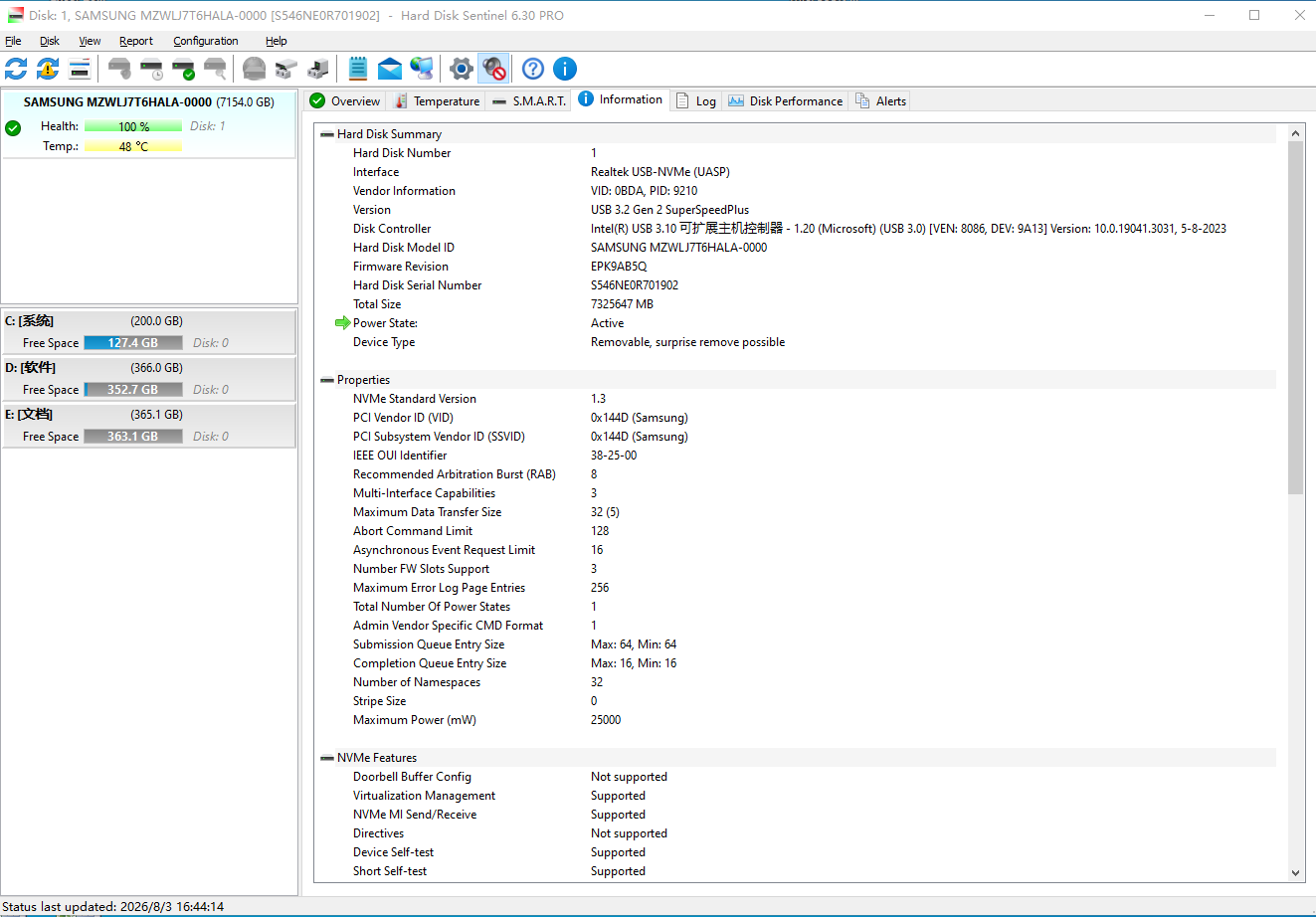Click the disk icon with clock badge
1316x917 pixels.
[151, 69]
